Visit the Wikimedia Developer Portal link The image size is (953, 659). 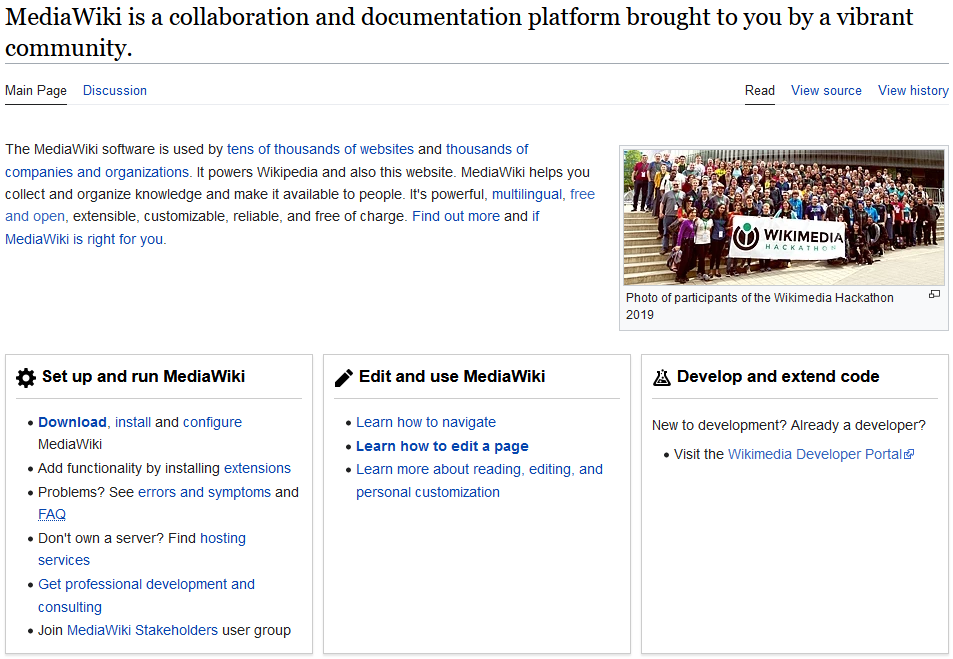[815, 454]
